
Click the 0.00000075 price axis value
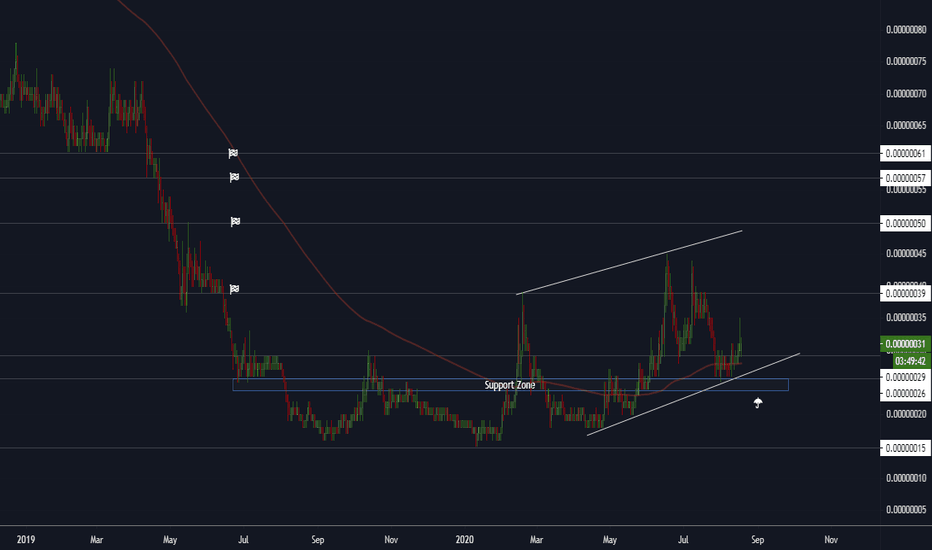pos(906,61)
